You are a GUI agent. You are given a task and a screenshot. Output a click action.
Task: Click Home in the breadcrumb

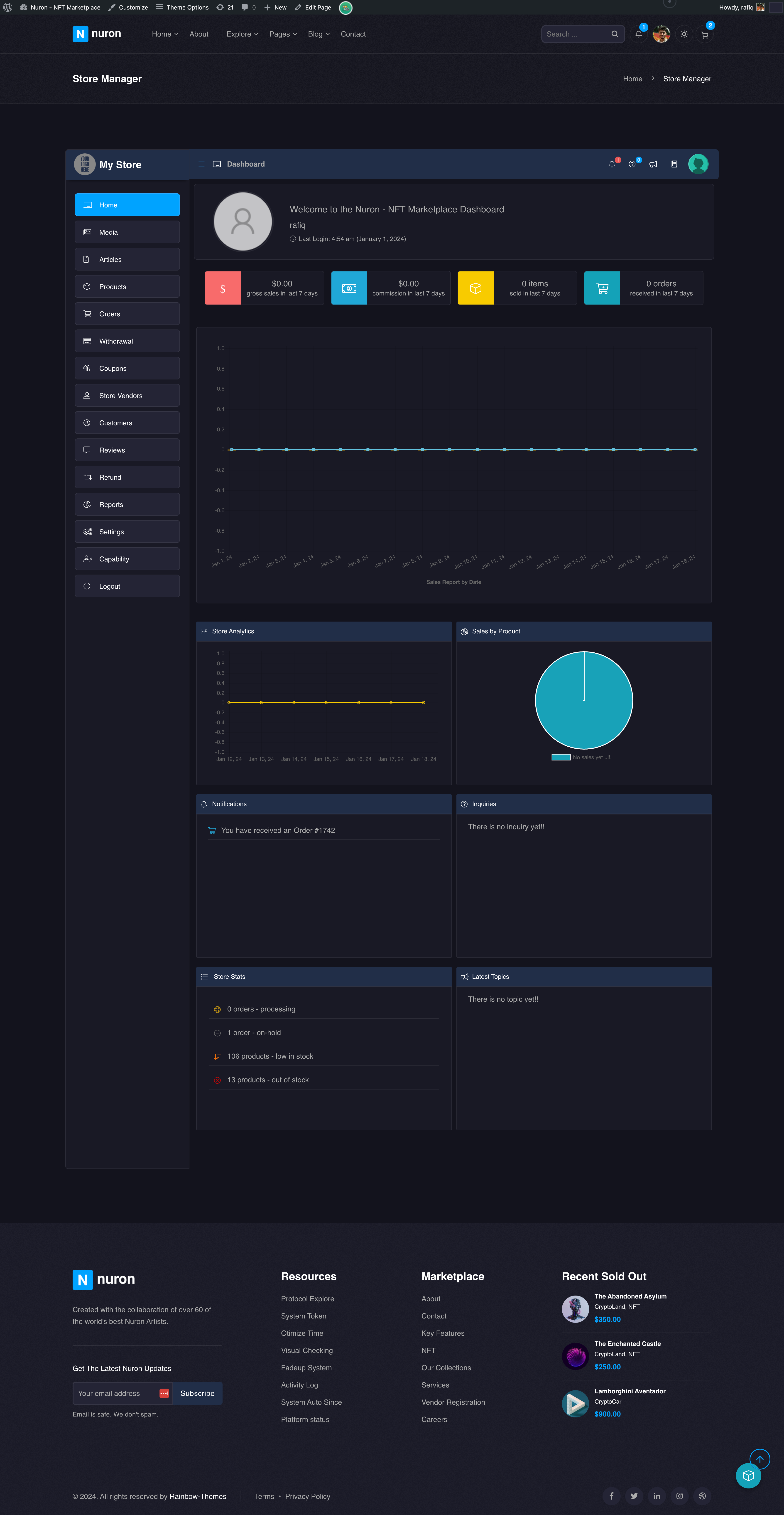tap(632, 79)
